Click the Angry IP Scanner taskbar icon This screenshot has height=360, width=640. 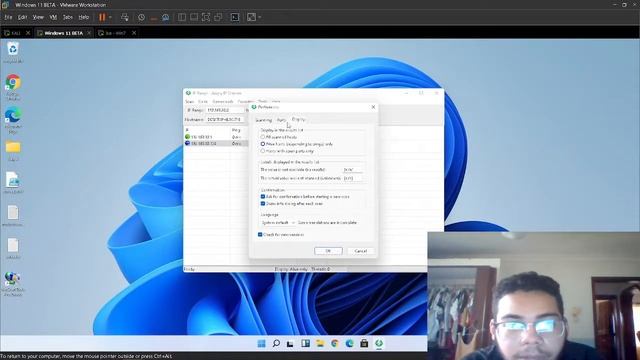379,343
